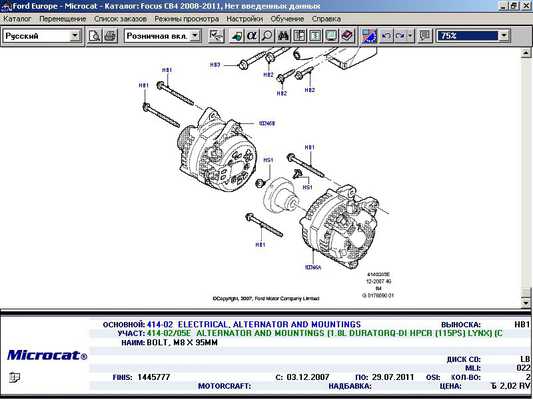Open the split book panel icon
The height and width of the screenshot is (400, 533).
coord(299,35)
